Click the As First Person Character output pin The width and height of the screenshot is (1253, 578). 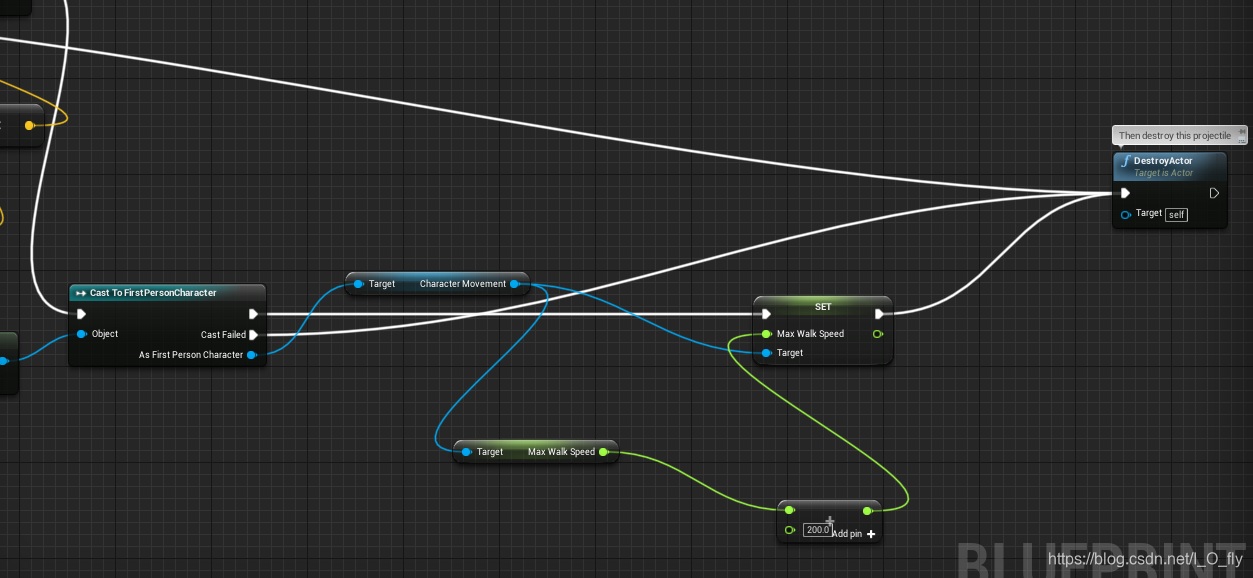(252, 355)
